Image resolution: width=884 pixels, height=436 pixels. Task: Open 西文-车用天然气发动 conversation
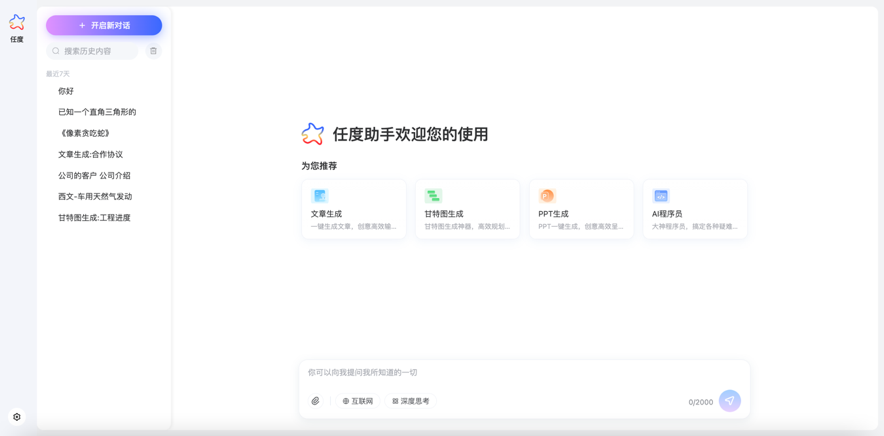(x=95, y=197)
